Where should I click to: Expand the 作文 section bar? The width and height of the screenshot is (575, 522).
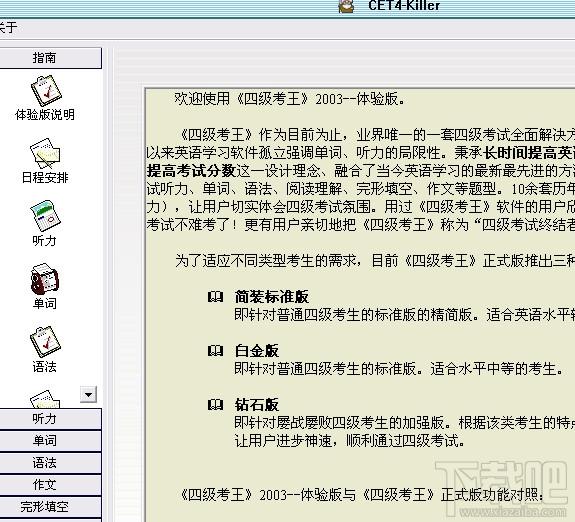point(51,485)
